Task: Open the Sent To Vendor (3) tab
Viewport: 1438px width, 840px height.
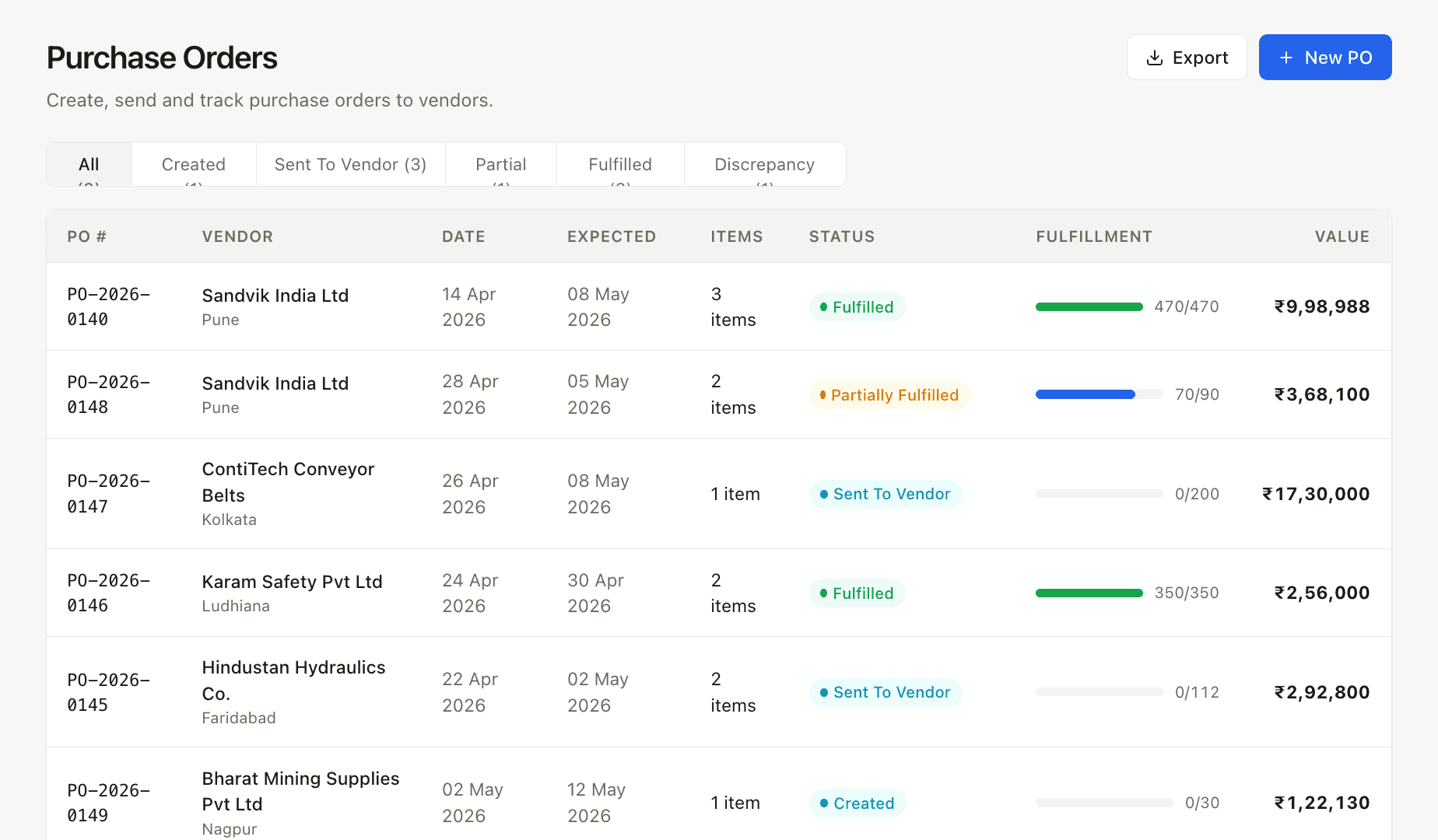Action: 350,164
